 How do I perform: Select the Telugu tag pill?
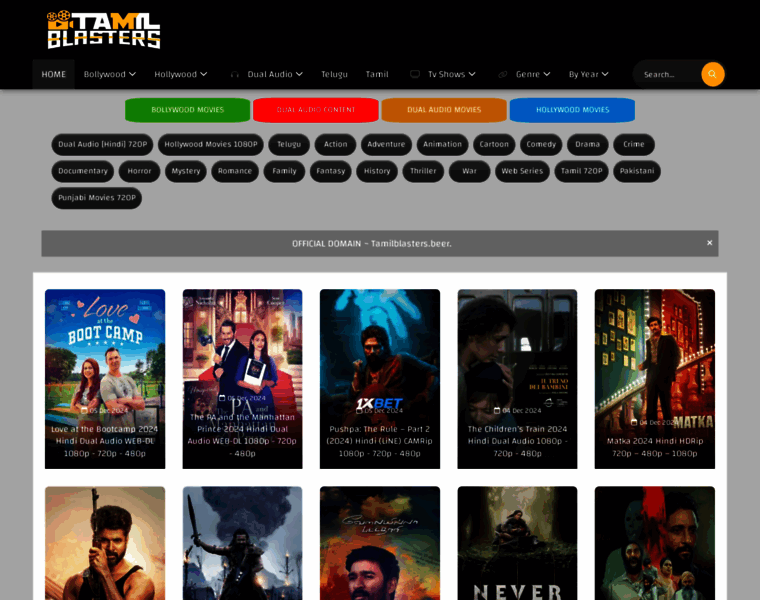289,144
